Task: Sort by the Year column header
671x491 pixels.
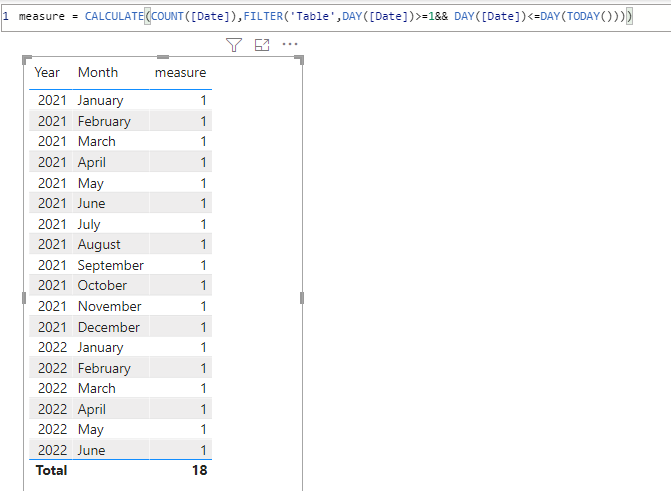Action: point(47,72)
